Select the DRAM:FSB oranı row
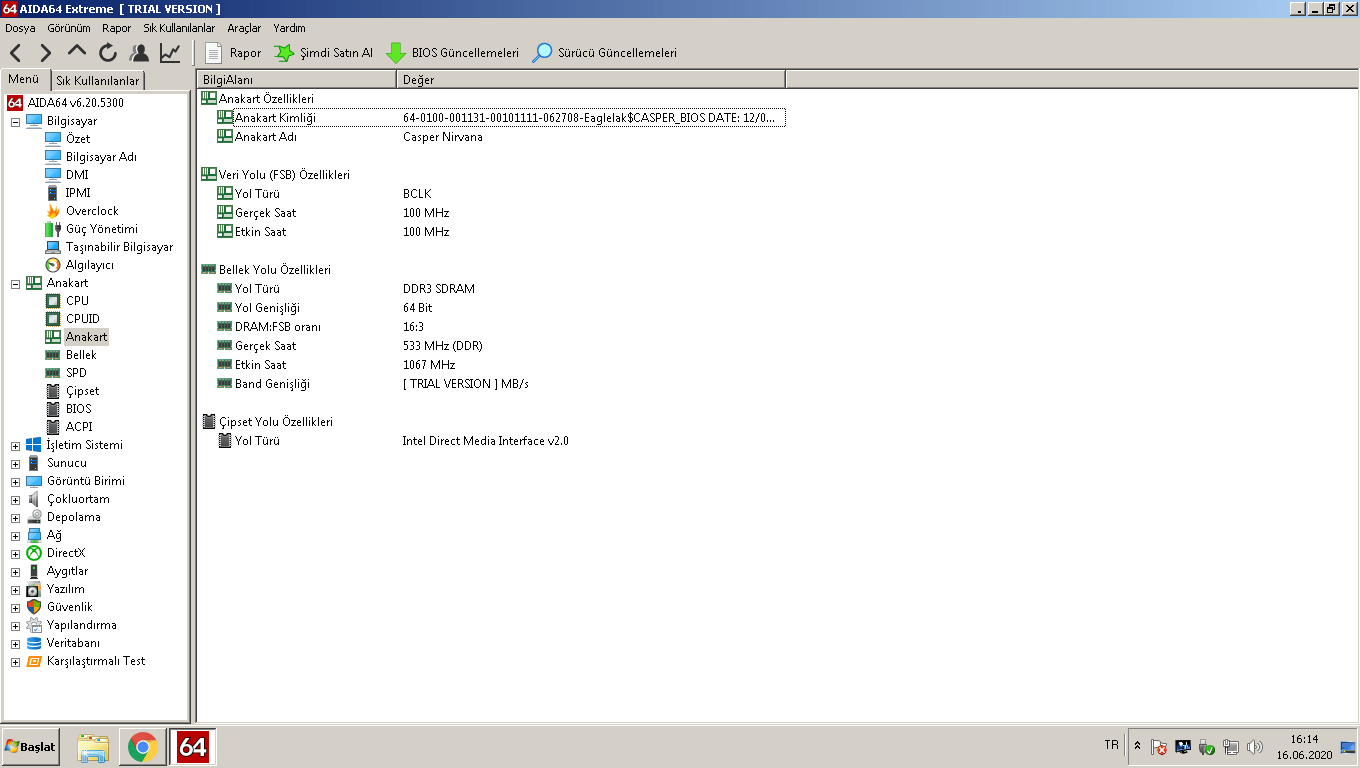 click(501, 327)
